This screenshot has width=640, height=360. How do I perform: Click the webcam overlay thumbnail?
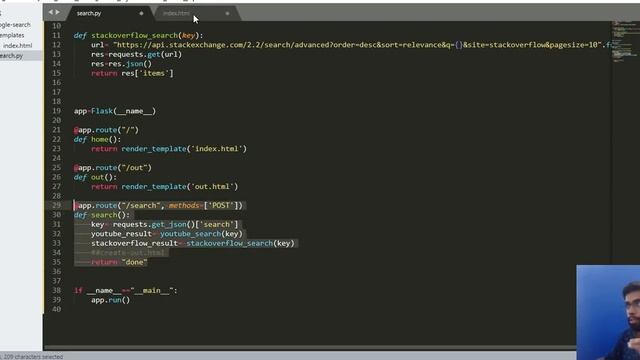click(608, 312)
